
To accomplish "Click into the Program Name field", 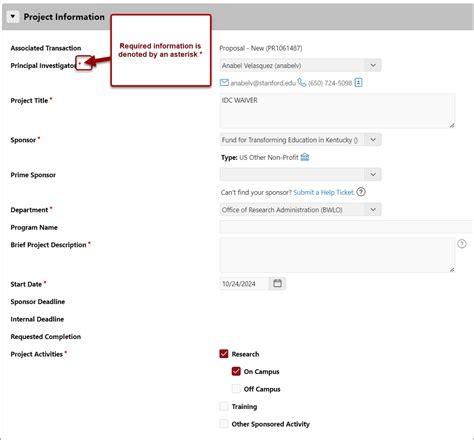I will pyautogui.click(x=346, y=227).
